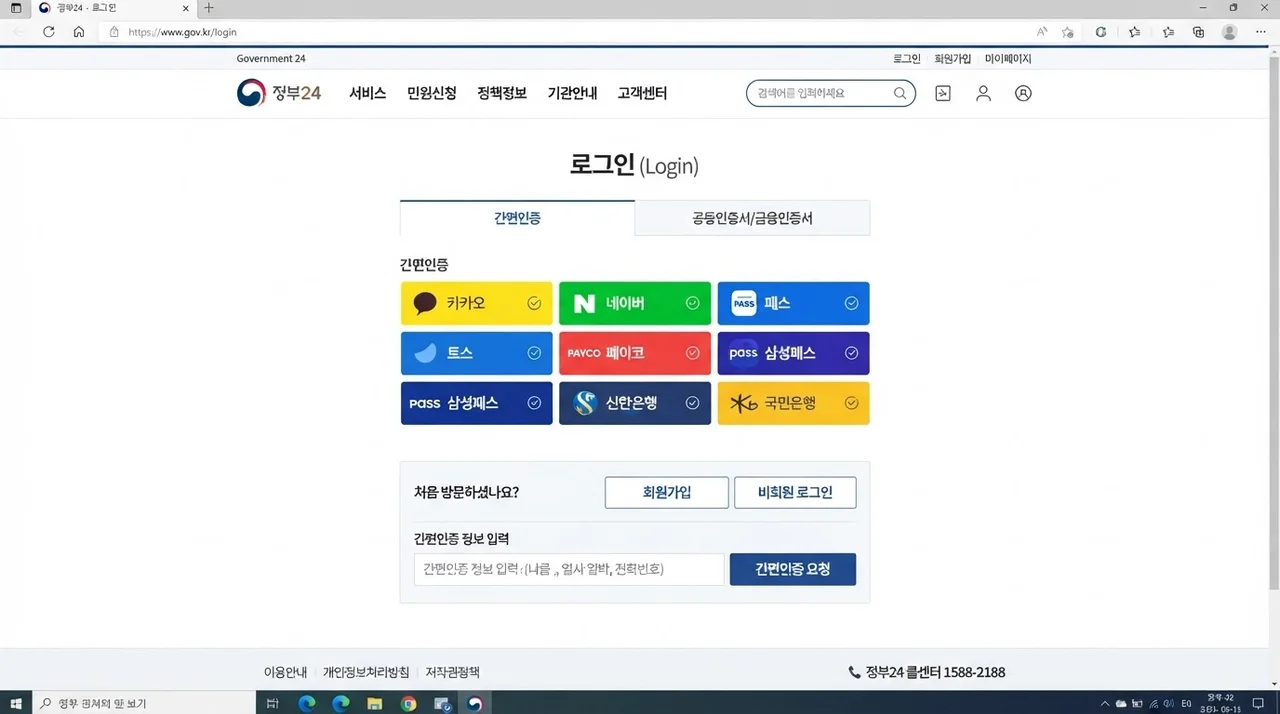The height and width of the screenshot is (714, 1280).
Task: Open the 저작권정책 footer link
Action: click(x=452, y=672)
